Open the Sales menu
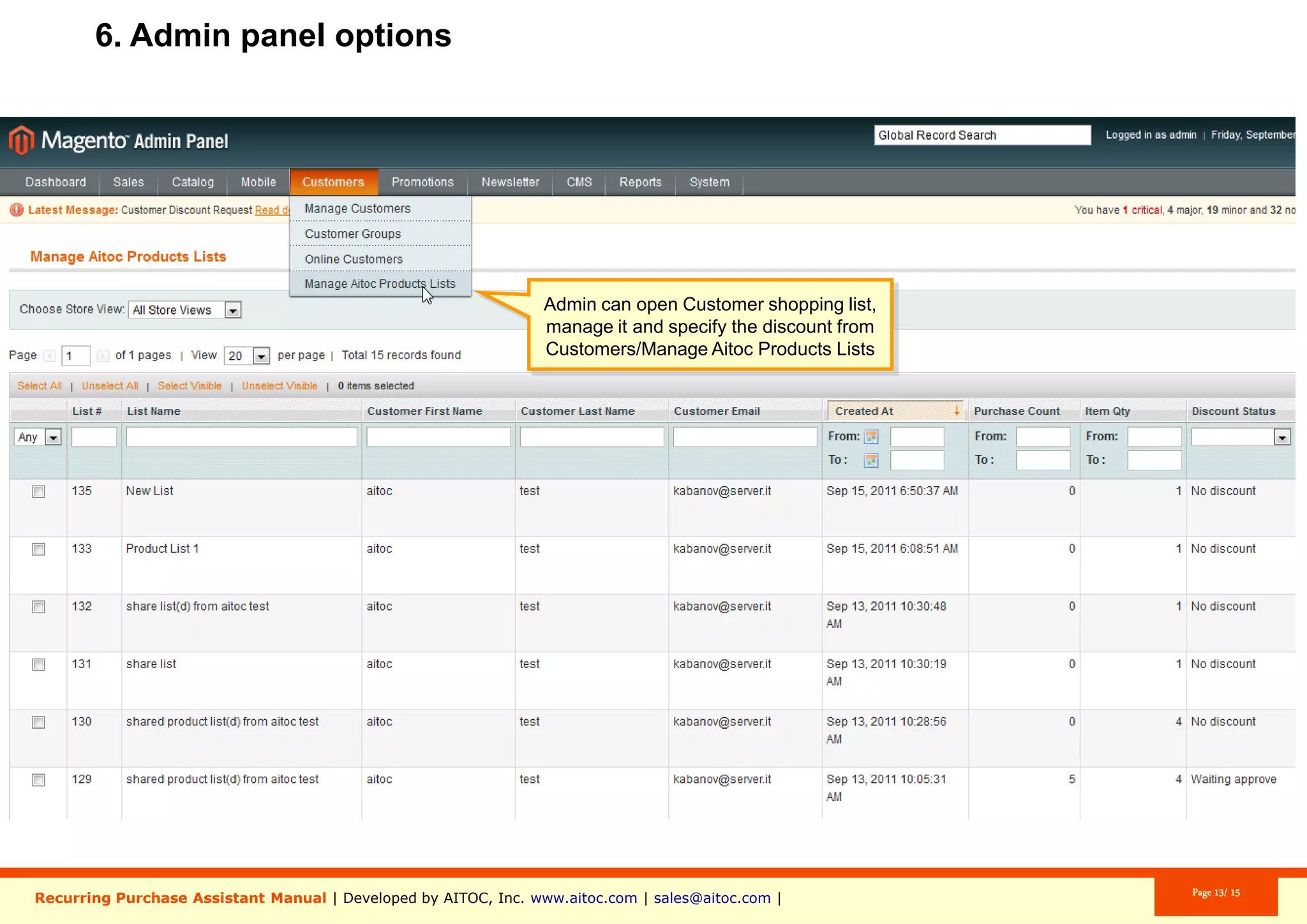The height and width of the screenshot is (924, 1307). coord(128,182)
